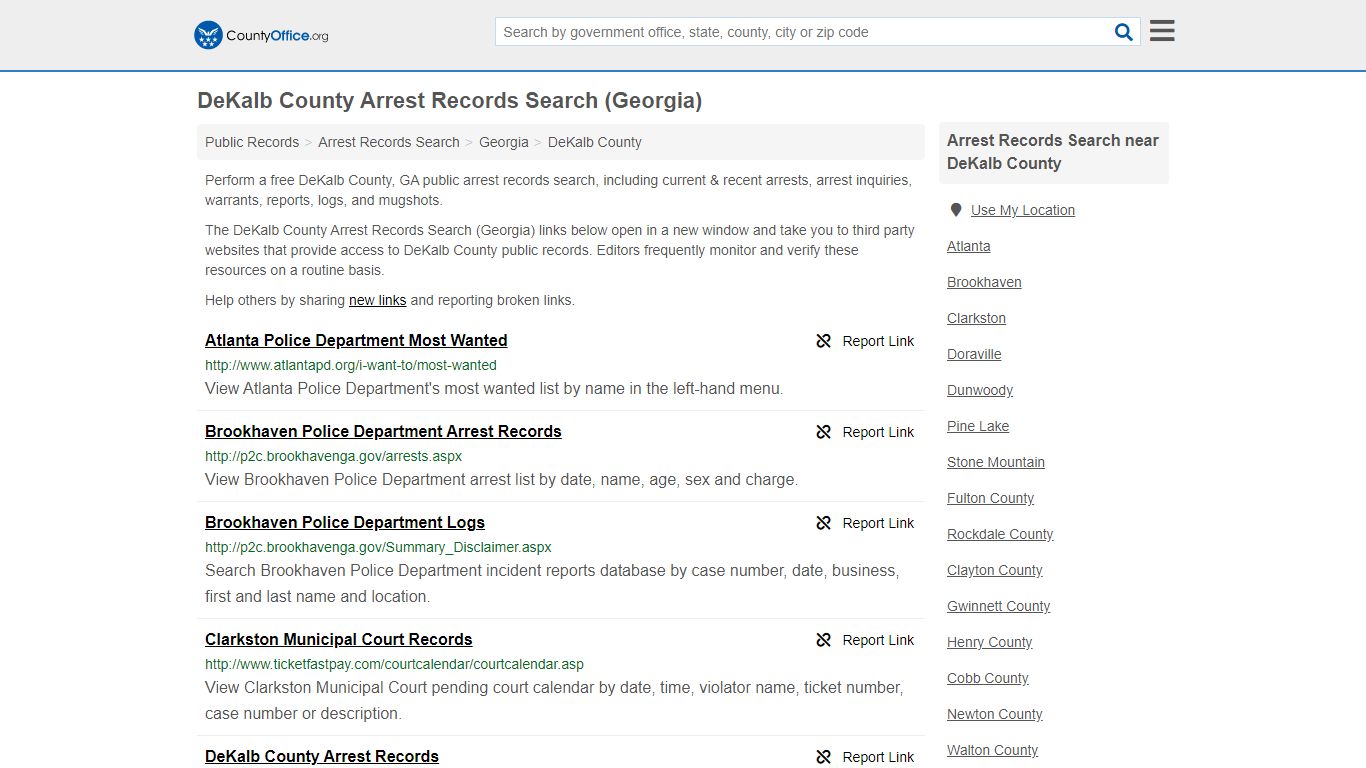The width and height of the screenshot is (1366, 768).
Task: Click the Arrest Records Search near DeKalb County heading
Action: [1053, 152]
